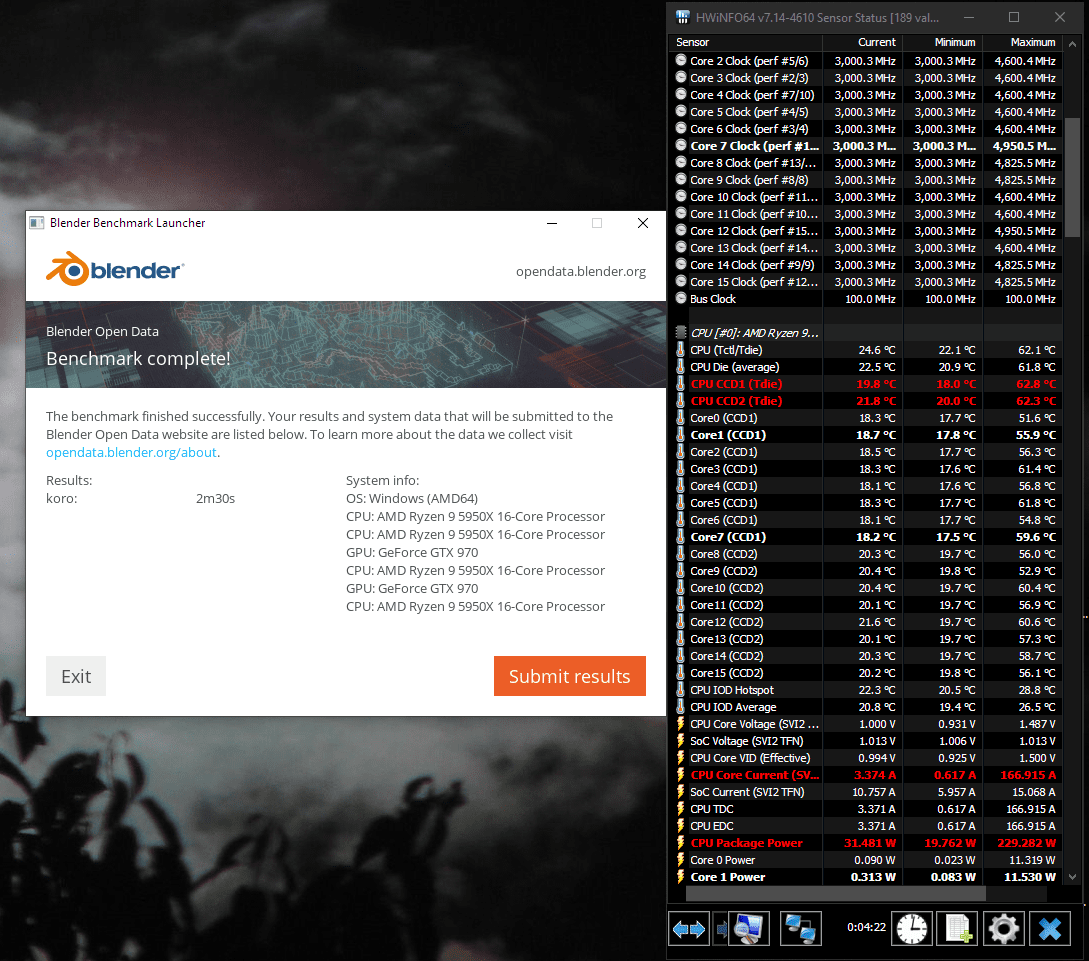The image size is (1089, 961).
Task: Click the Sensor column header
Action: point(745,42)
